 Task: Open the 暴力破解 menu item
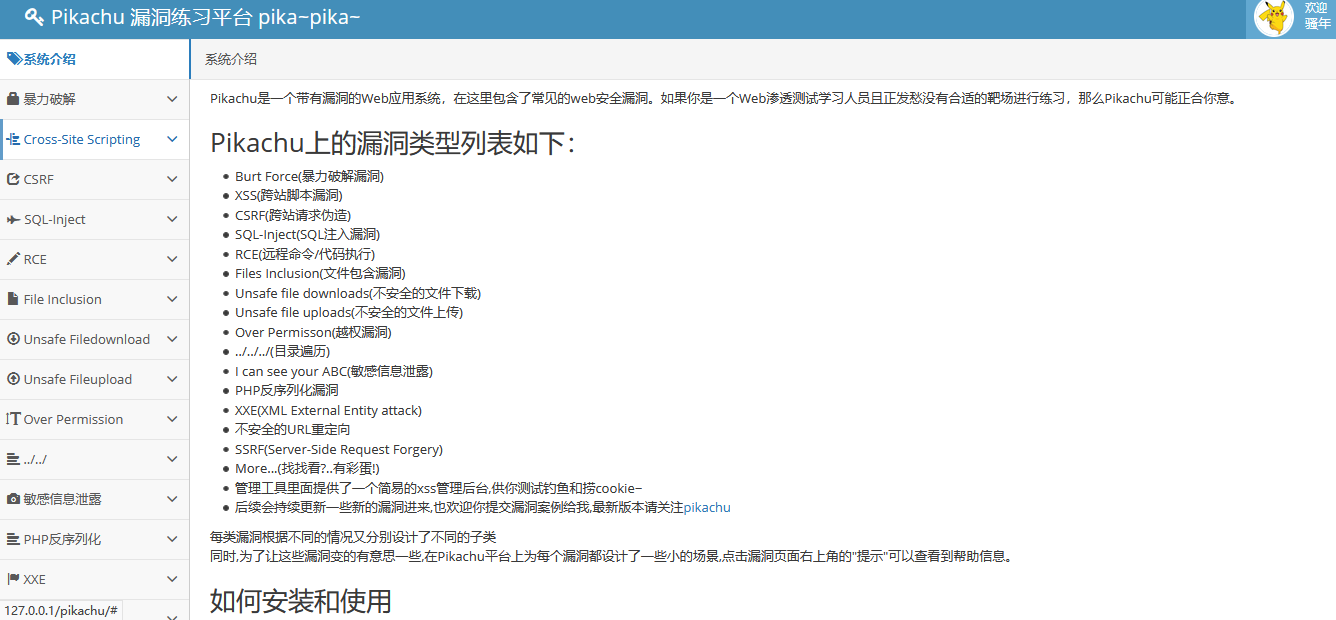[94, 99]
